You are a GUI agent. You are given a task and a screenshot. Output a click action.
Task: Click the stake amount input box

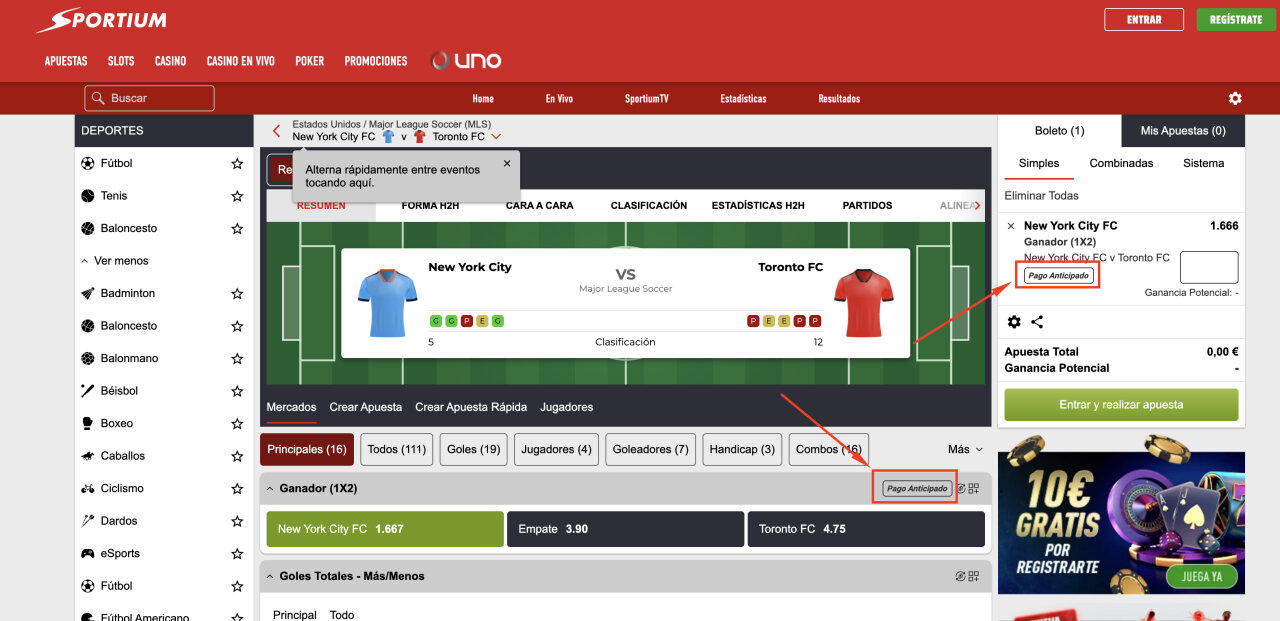(1209, 267)
